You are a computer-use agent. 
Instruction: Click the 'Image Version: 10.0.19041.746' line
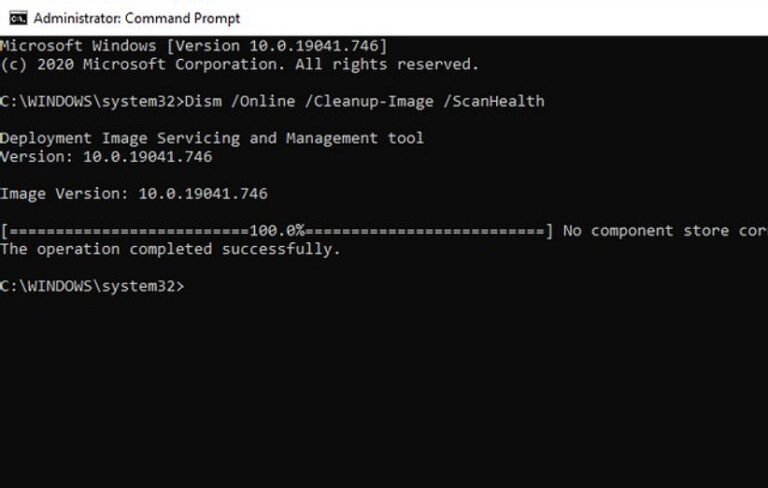coord(133,194)
